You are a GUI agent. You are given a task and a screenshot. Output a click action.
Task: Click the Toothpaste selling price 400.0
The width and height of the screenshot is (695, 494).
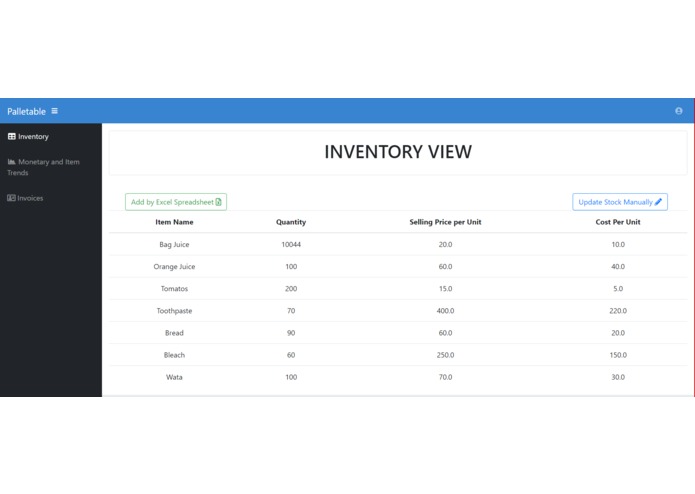tap(445, 311)
